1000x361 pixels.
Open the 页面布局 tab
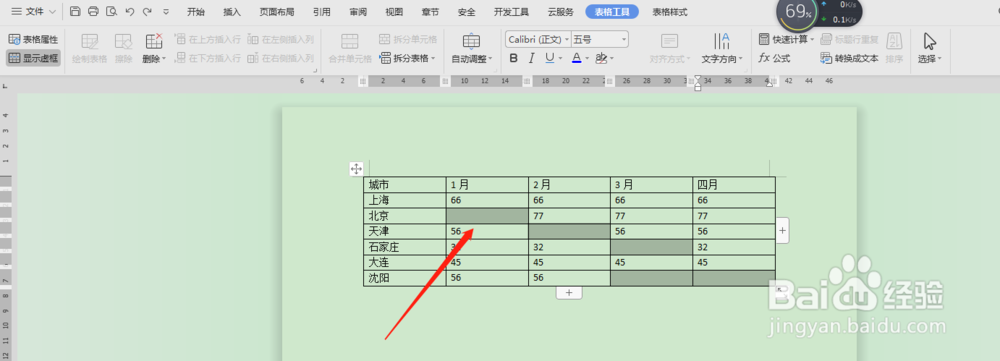277,12
